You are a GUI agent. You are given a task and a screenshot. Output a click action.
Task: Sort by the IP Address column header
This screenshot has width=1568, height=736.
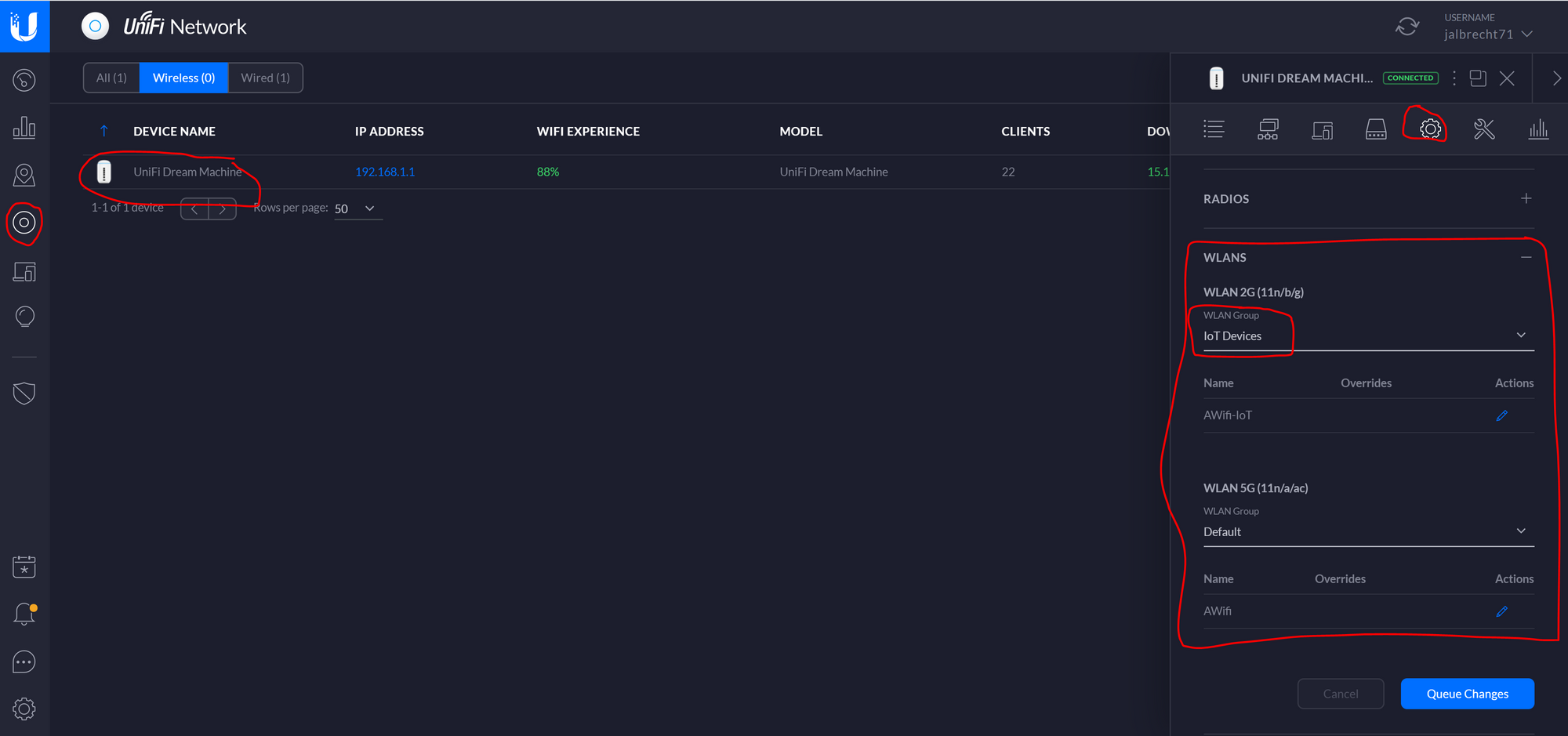pos(389,131)
